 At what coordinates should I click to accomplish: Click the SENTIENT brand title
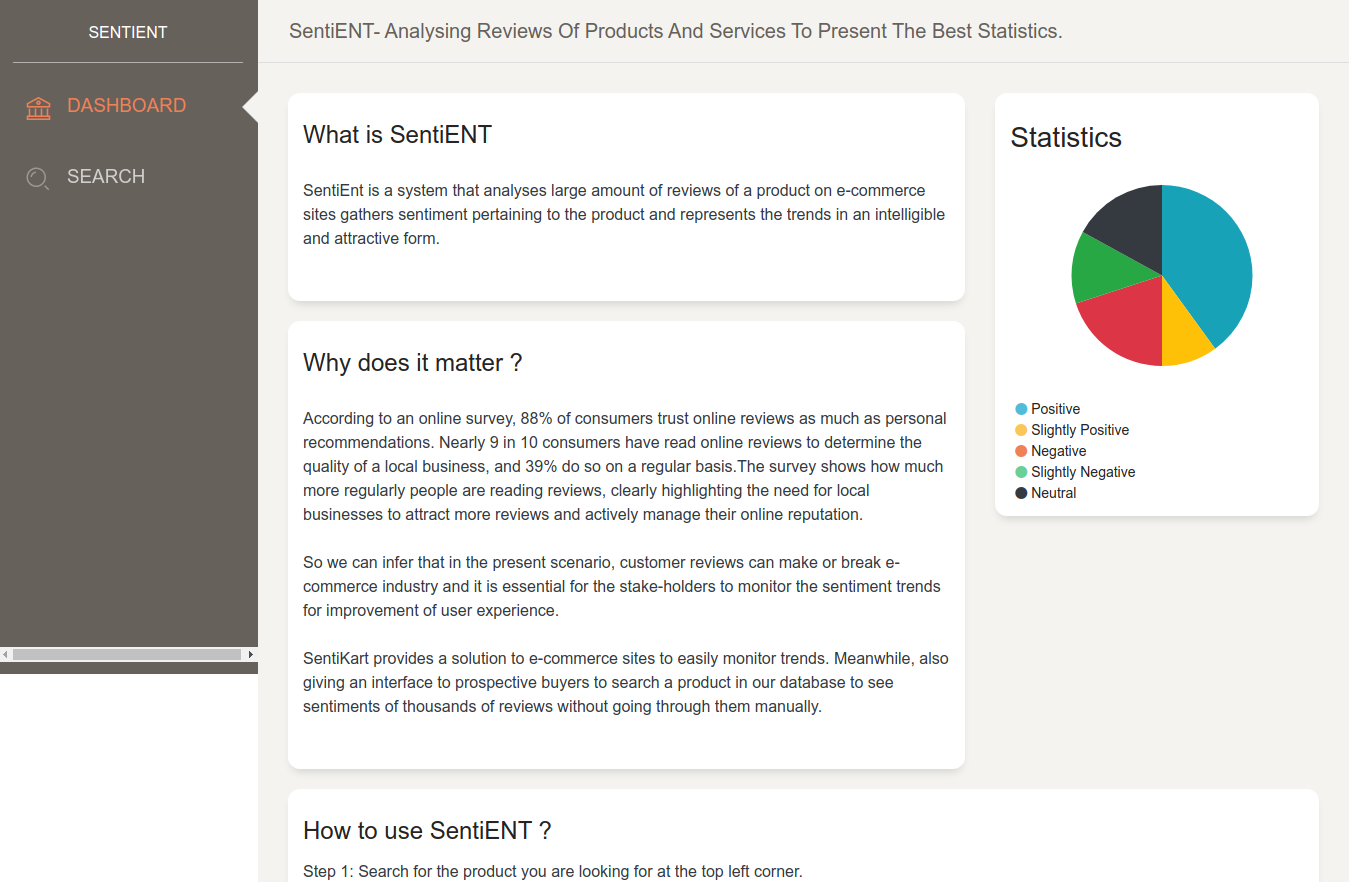(128, 32)
